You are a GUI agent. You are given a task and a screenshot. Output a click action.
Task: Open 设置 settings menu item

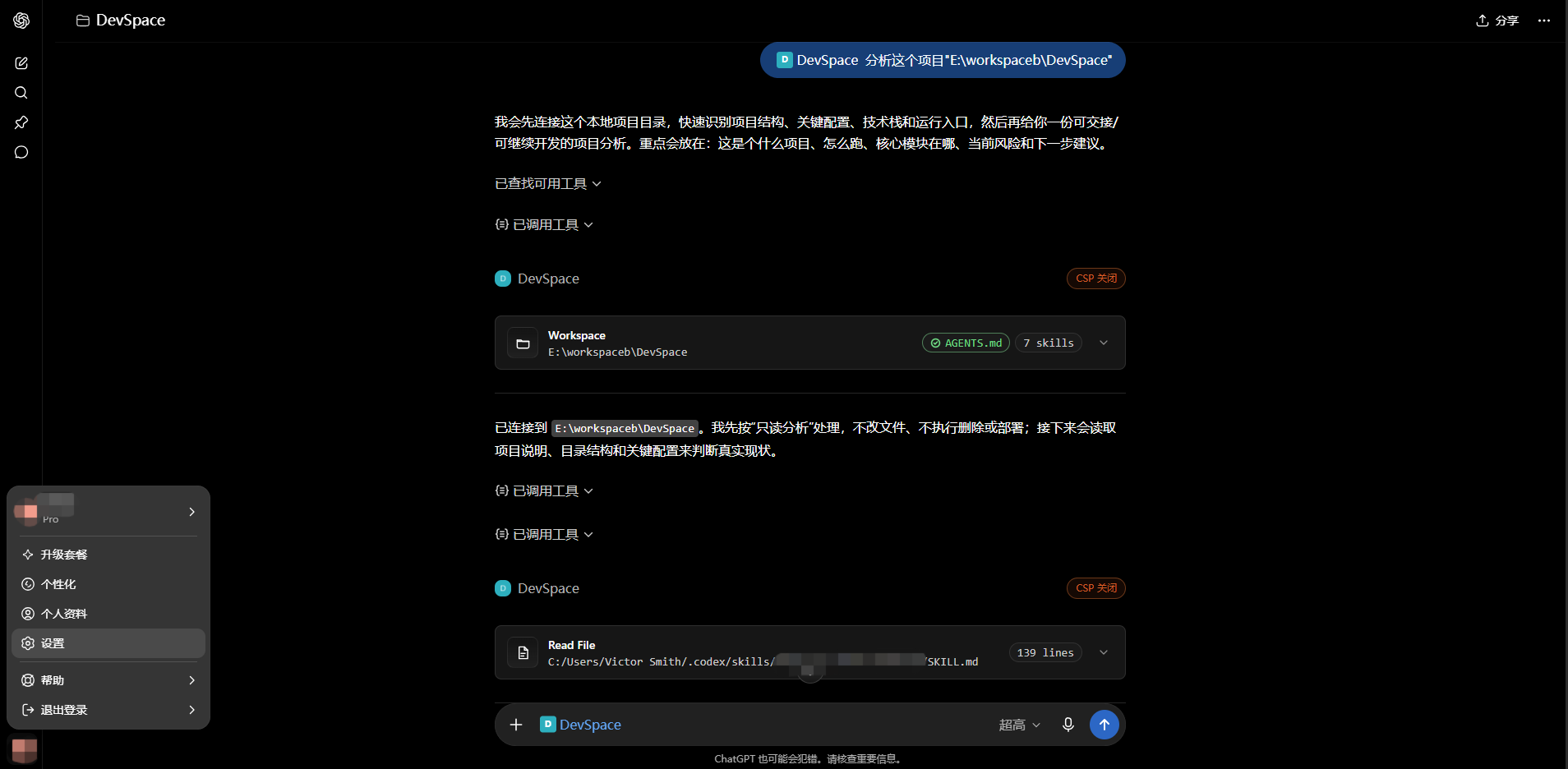[x=108, y=643]
